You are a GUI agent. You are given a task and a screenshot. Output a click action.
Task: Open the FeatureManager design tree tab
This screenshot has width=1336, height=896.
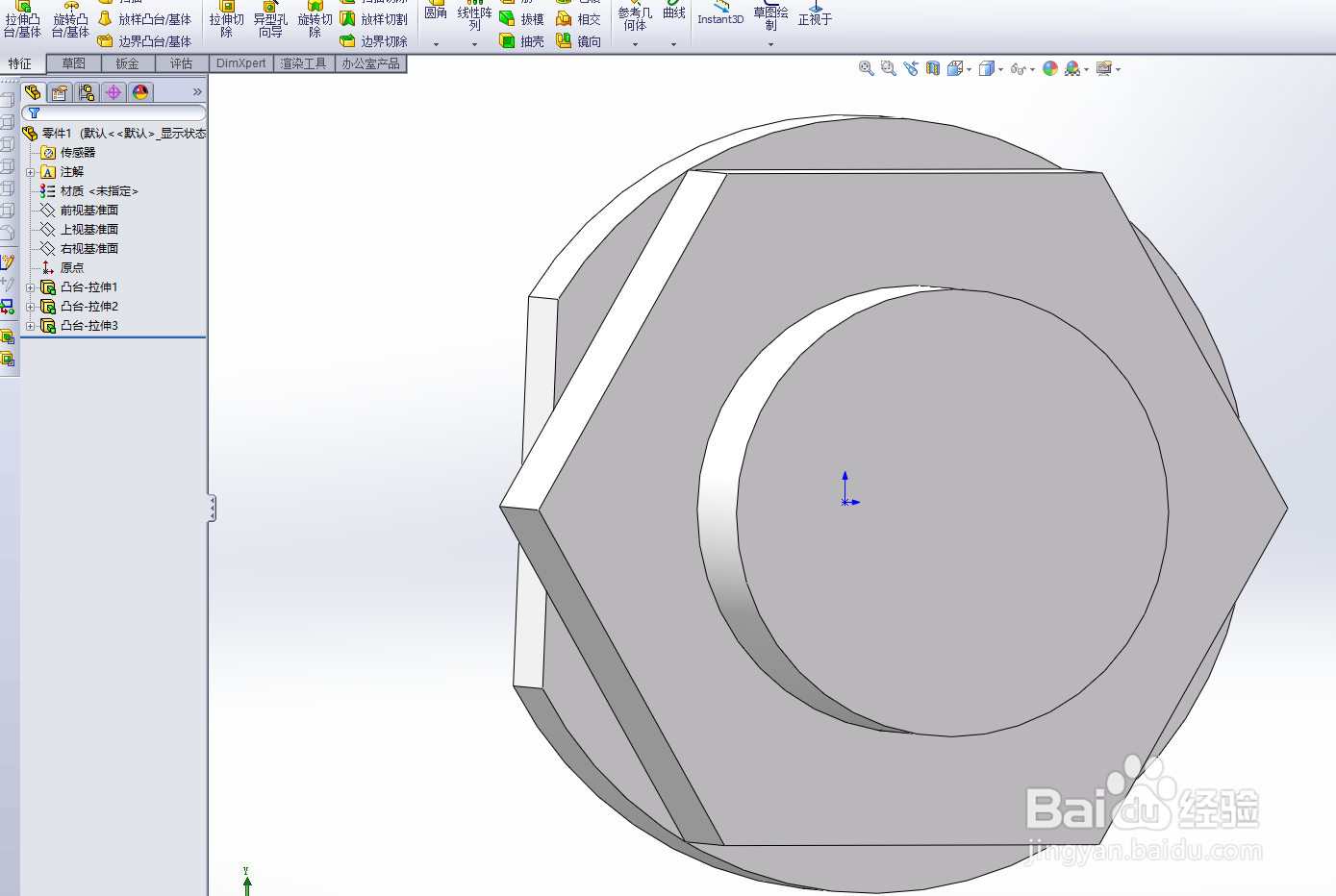(x=33, y=92)
